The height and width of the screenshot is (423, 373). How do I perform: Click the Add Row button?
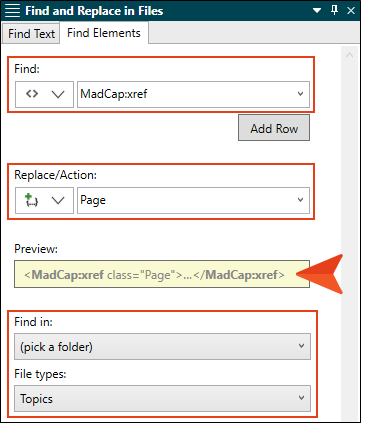tap(274, 128)
